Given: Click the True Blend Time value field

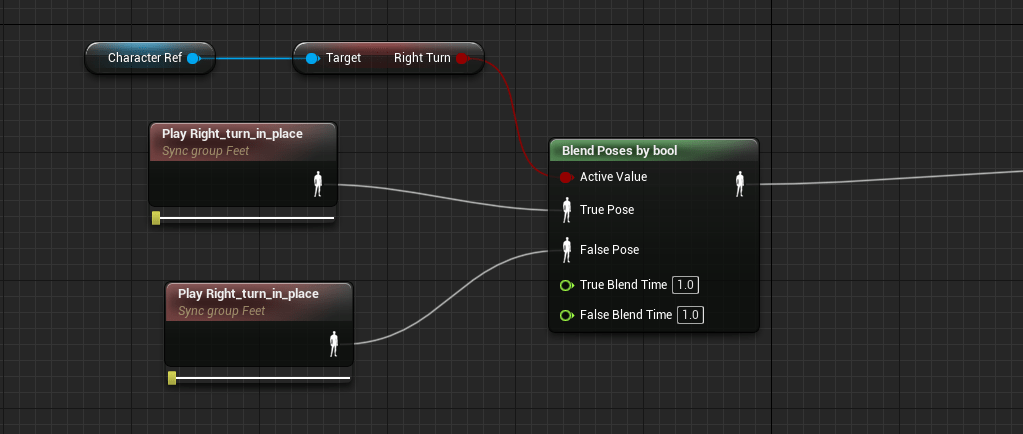Looking at the screenshot, I should tap(685, 285).
